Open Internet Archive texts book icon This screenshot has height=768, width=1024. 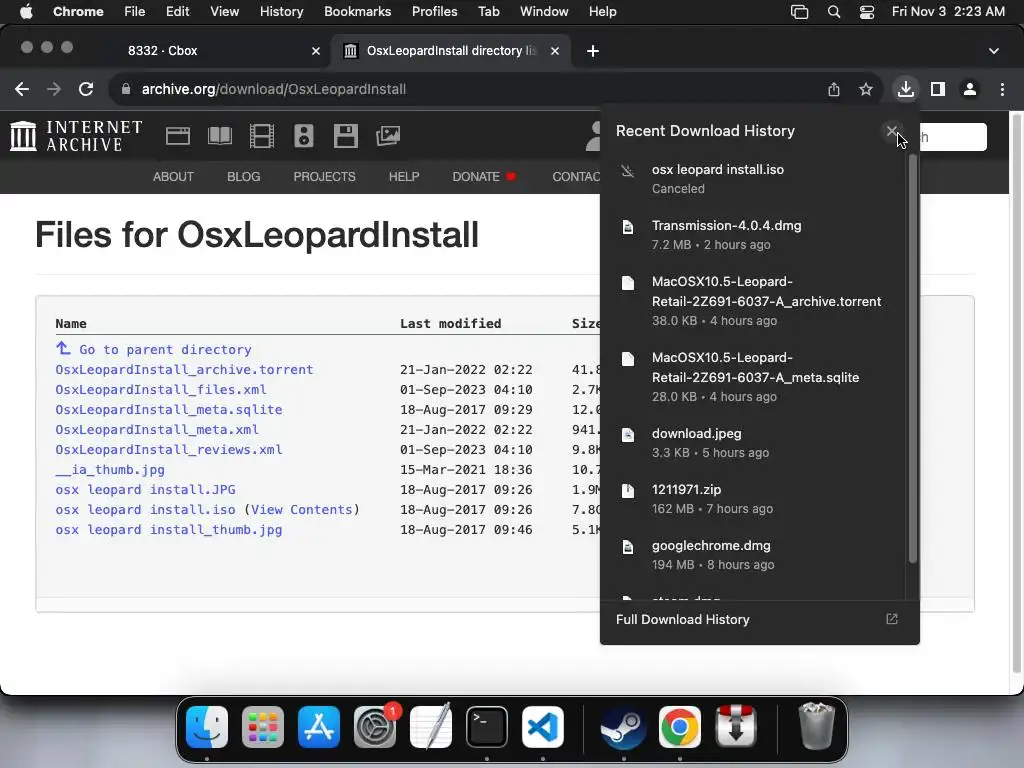[x=220, y=136]
